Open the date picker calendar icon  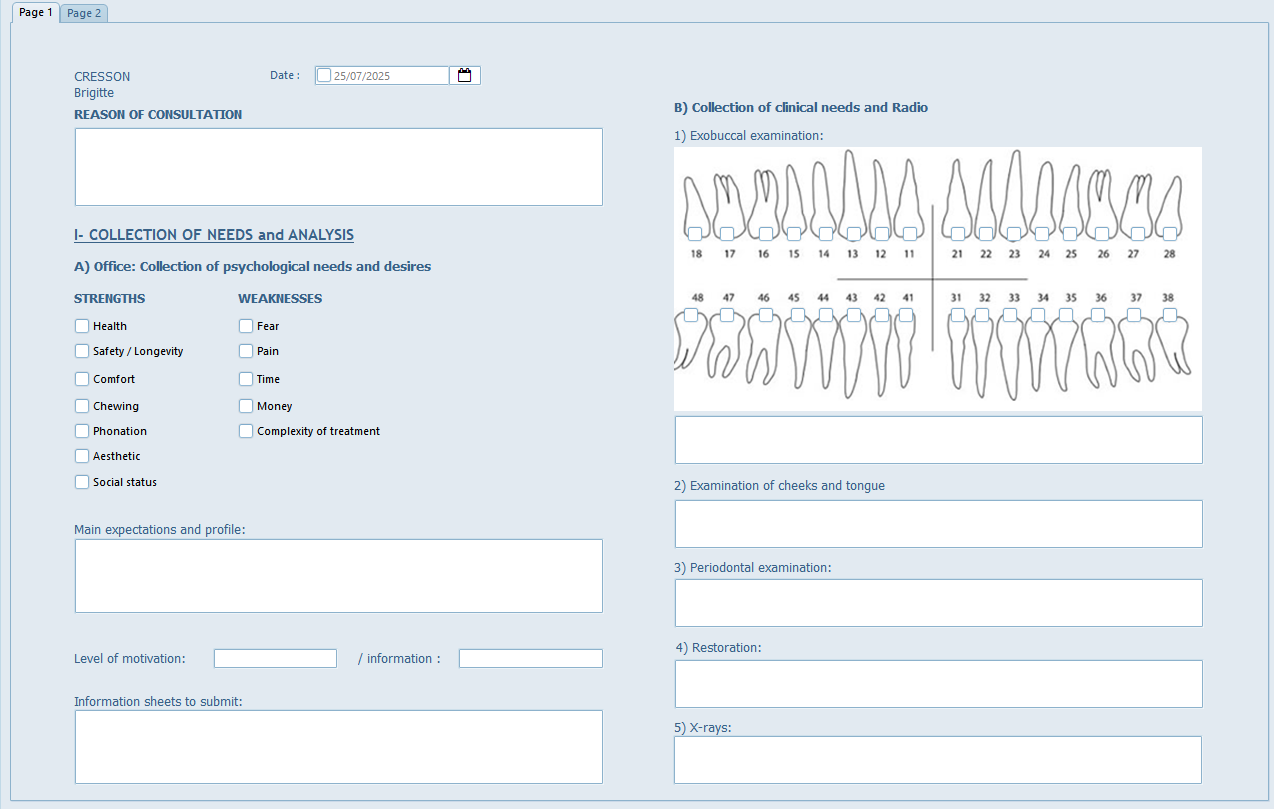pos(464,75)
